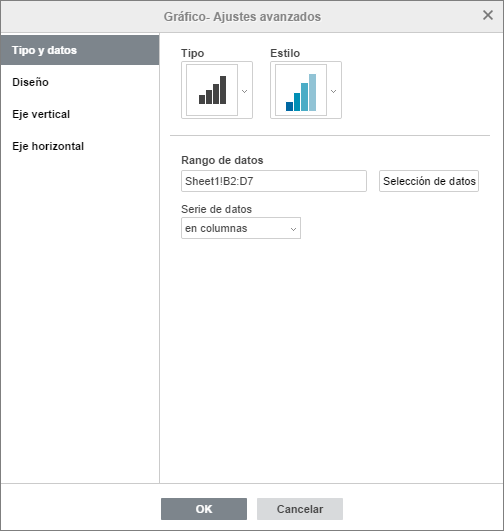Image resolution: width=504 pixels, height=531 pixels.
Task: Expand the Tipo chart type chevron
Action: tap(245, 91)
